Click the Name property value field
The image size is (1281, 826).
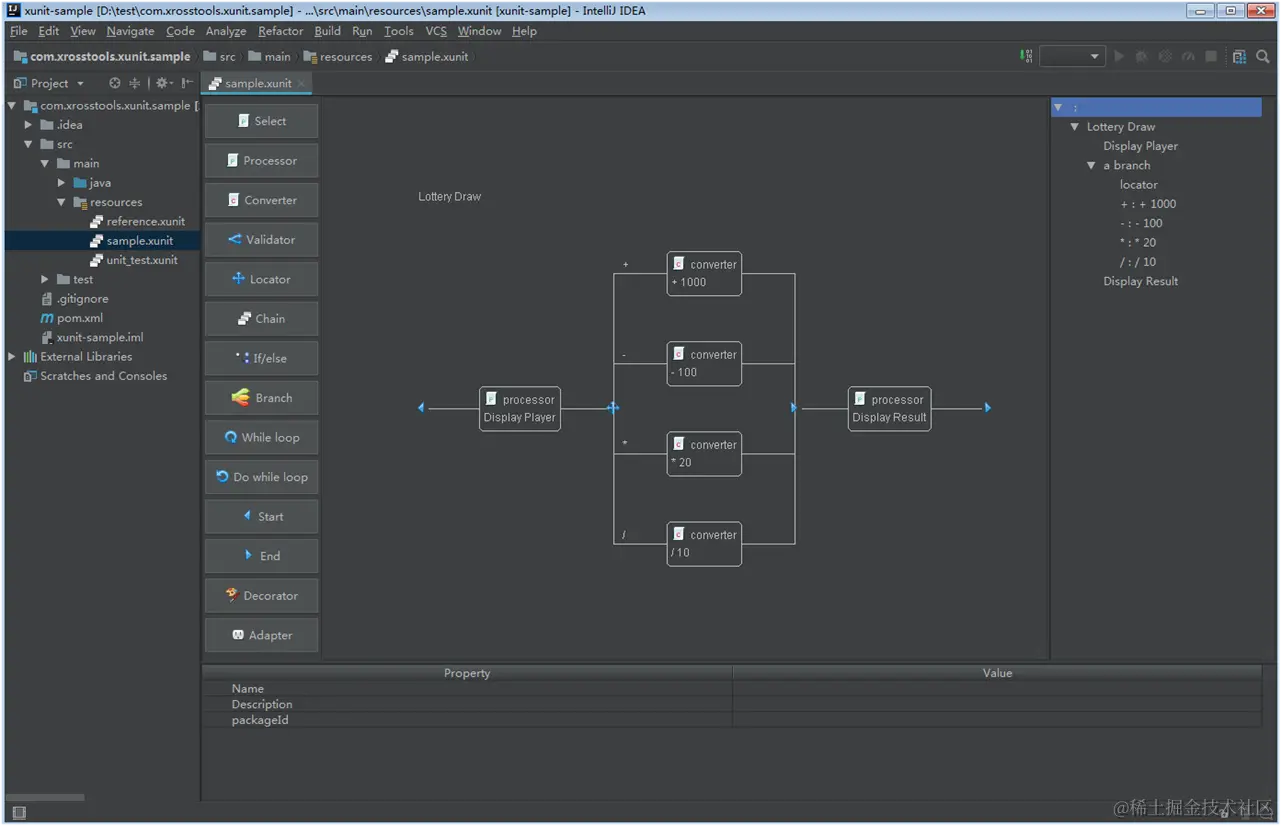click(x=997, y=689)
